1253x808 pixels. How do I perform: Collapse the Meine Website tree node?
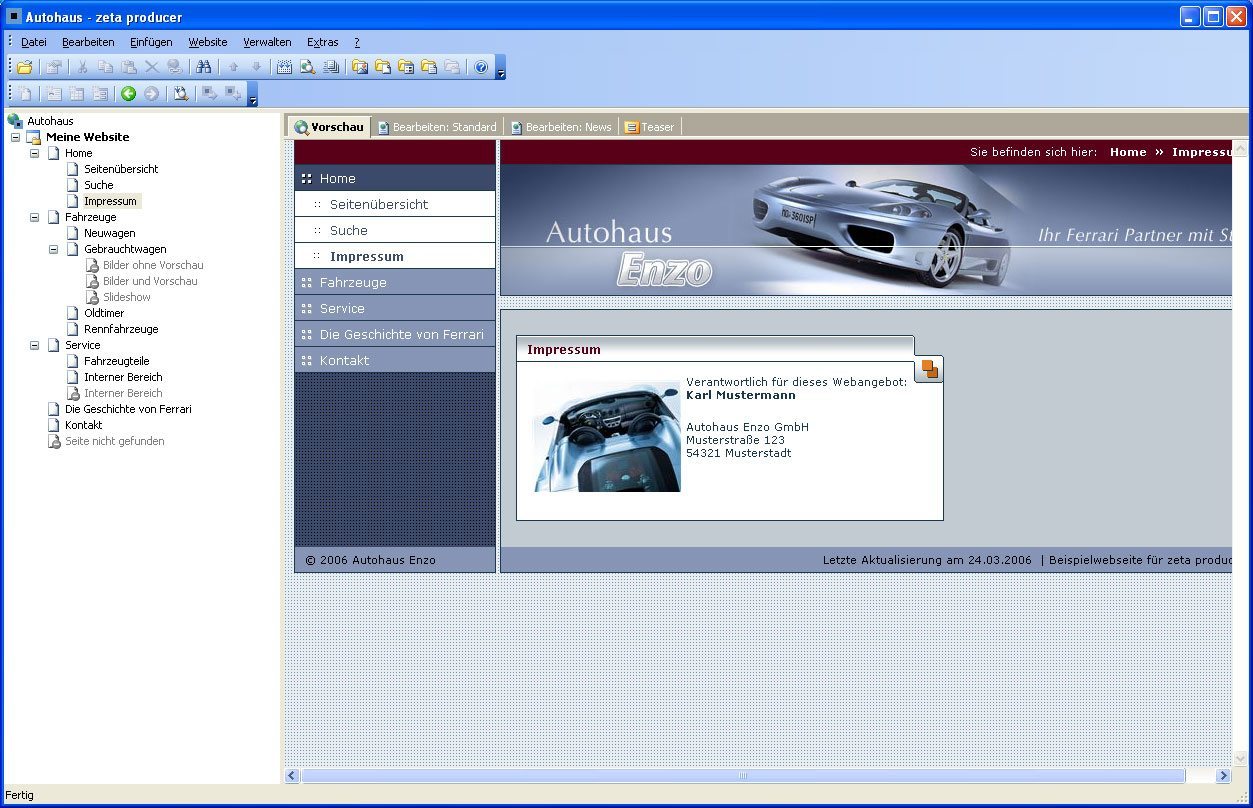point(16,137)
